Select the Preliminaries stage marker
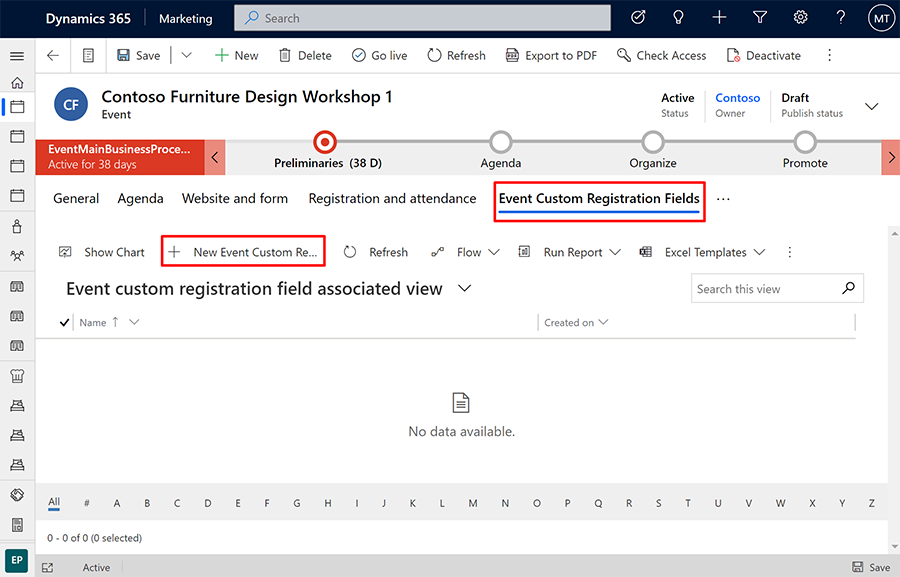The image size is (900, 577). tap(325, 142)
